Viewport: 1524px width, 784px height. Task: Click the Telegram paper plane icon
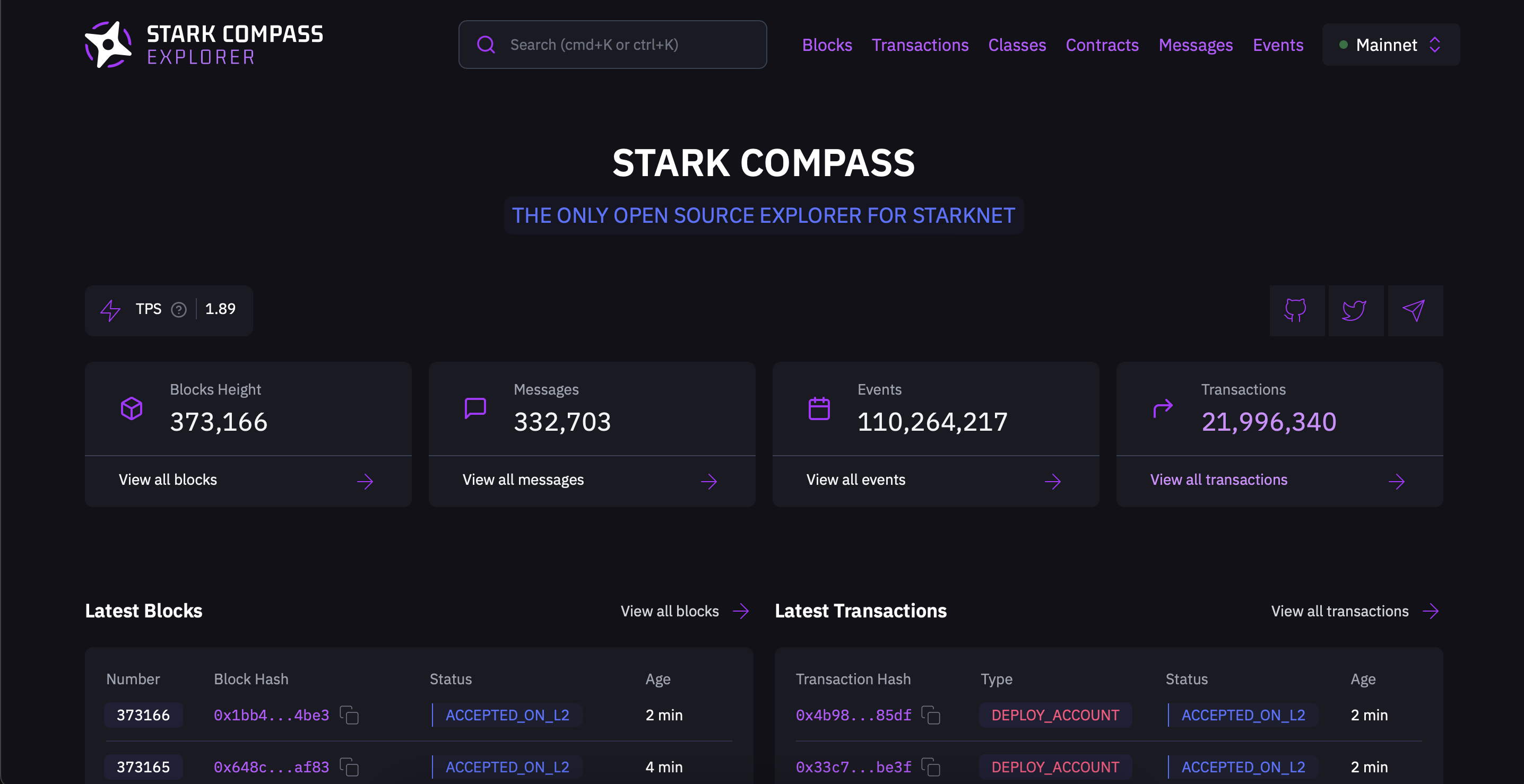pyautogui.click(x=1414, y=310)
